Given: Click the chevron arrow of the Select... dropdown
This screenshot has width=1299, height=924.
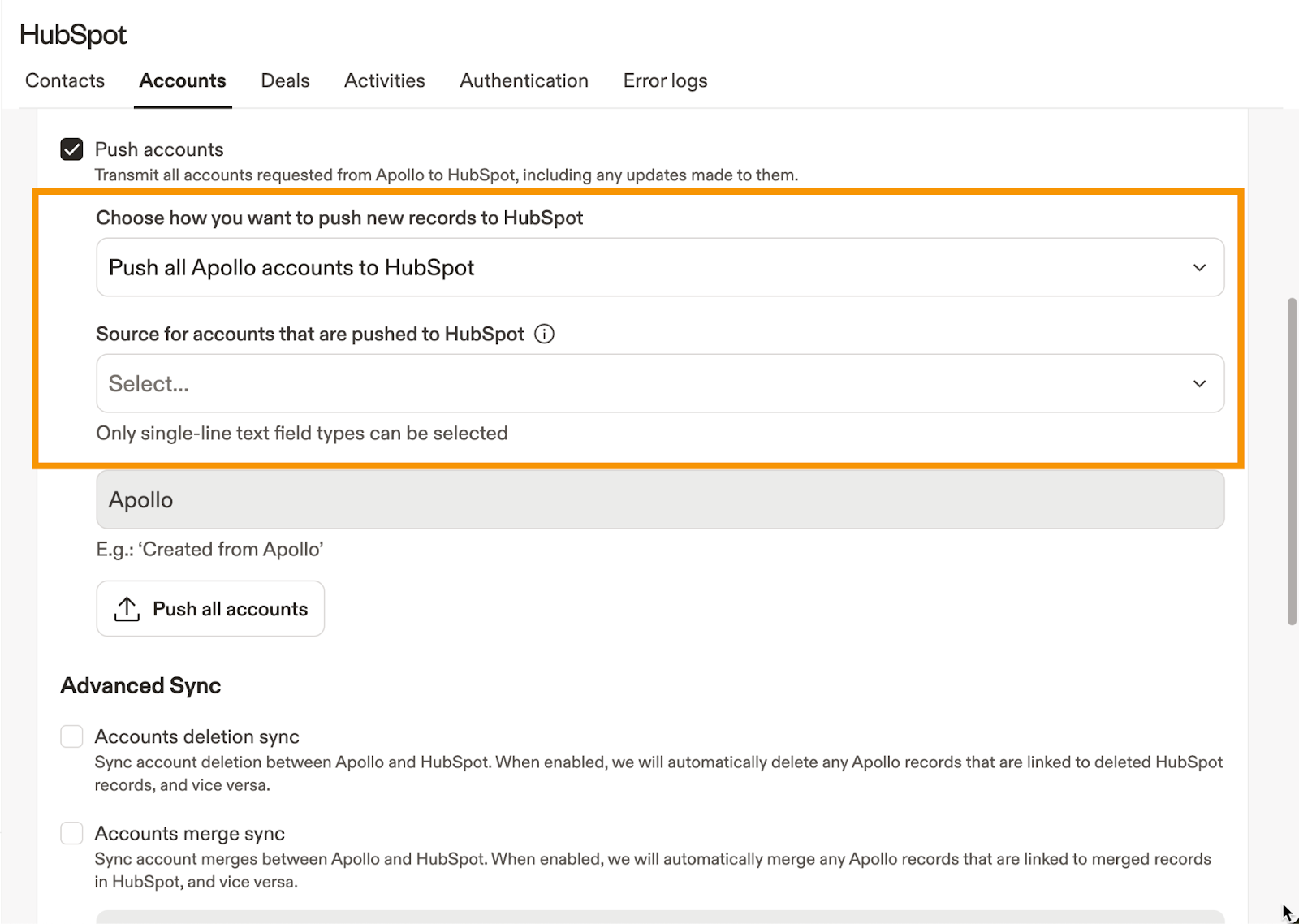Looking at the screenshot, I should tap(1199, 384).
